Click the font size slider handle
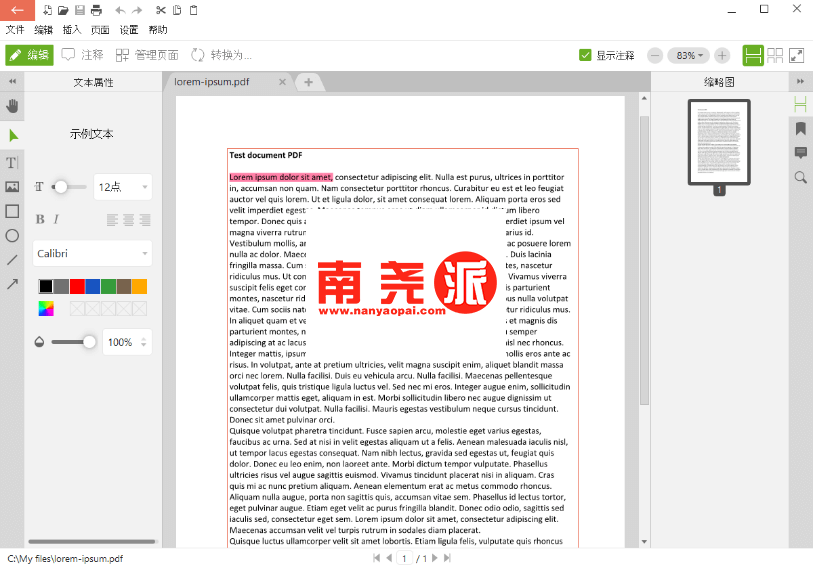The height and width of the screenshot is (568, 813). point(61,187)
